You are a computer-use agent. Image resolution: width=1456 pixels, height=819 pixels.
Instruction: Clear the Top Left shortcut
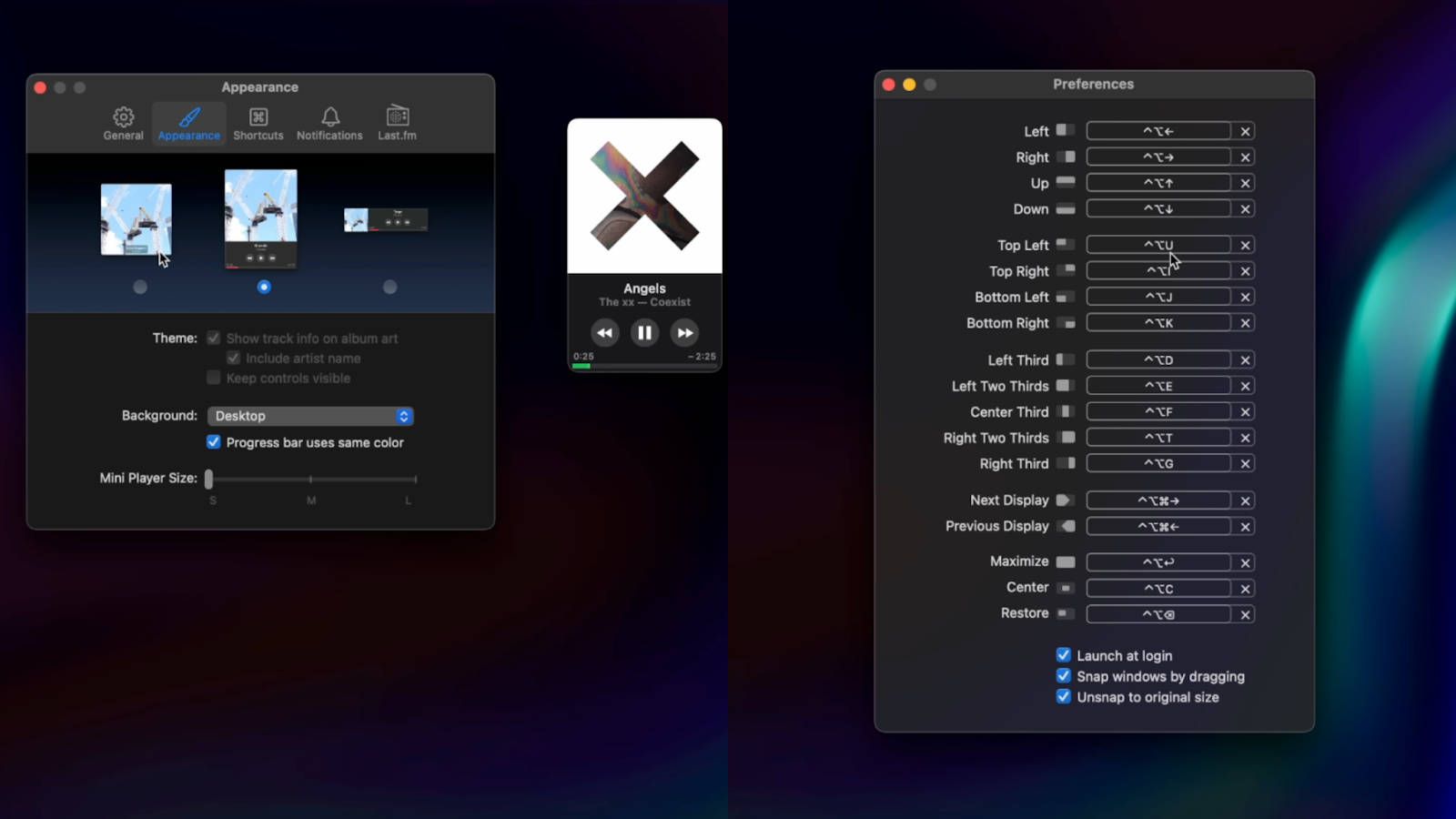tap(1245, 245)
